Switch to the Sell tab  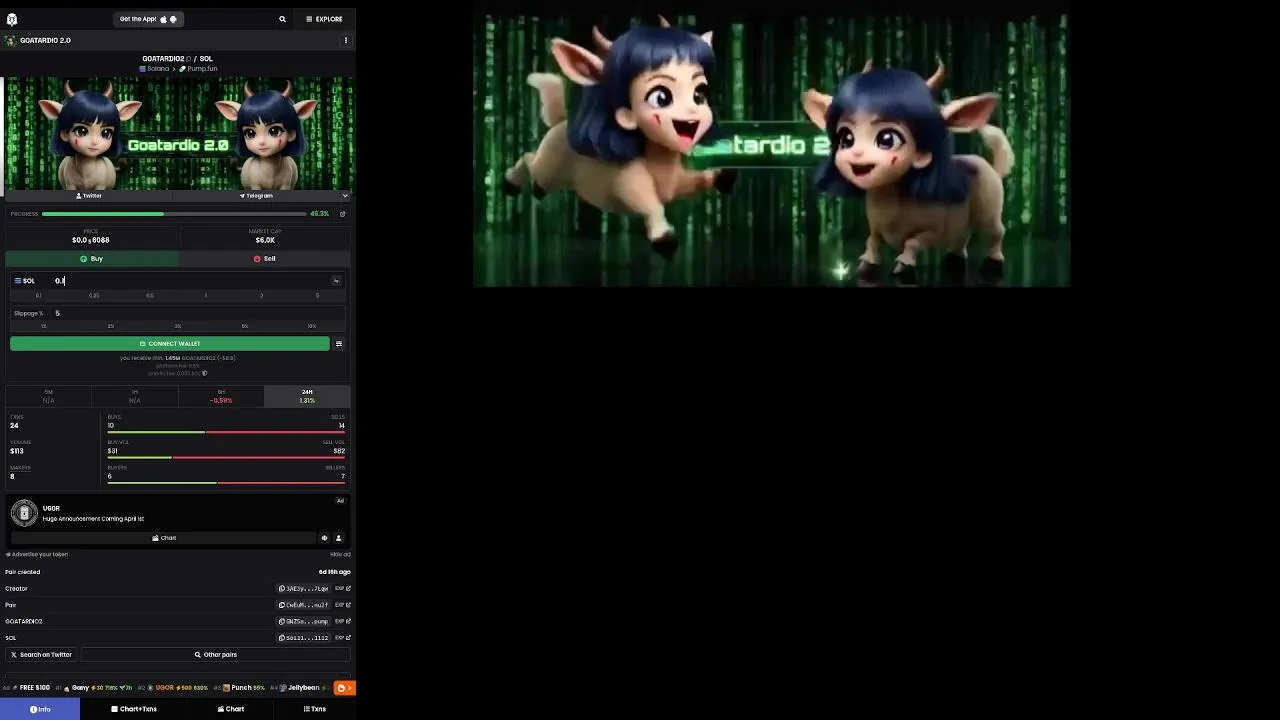[265, 259]
